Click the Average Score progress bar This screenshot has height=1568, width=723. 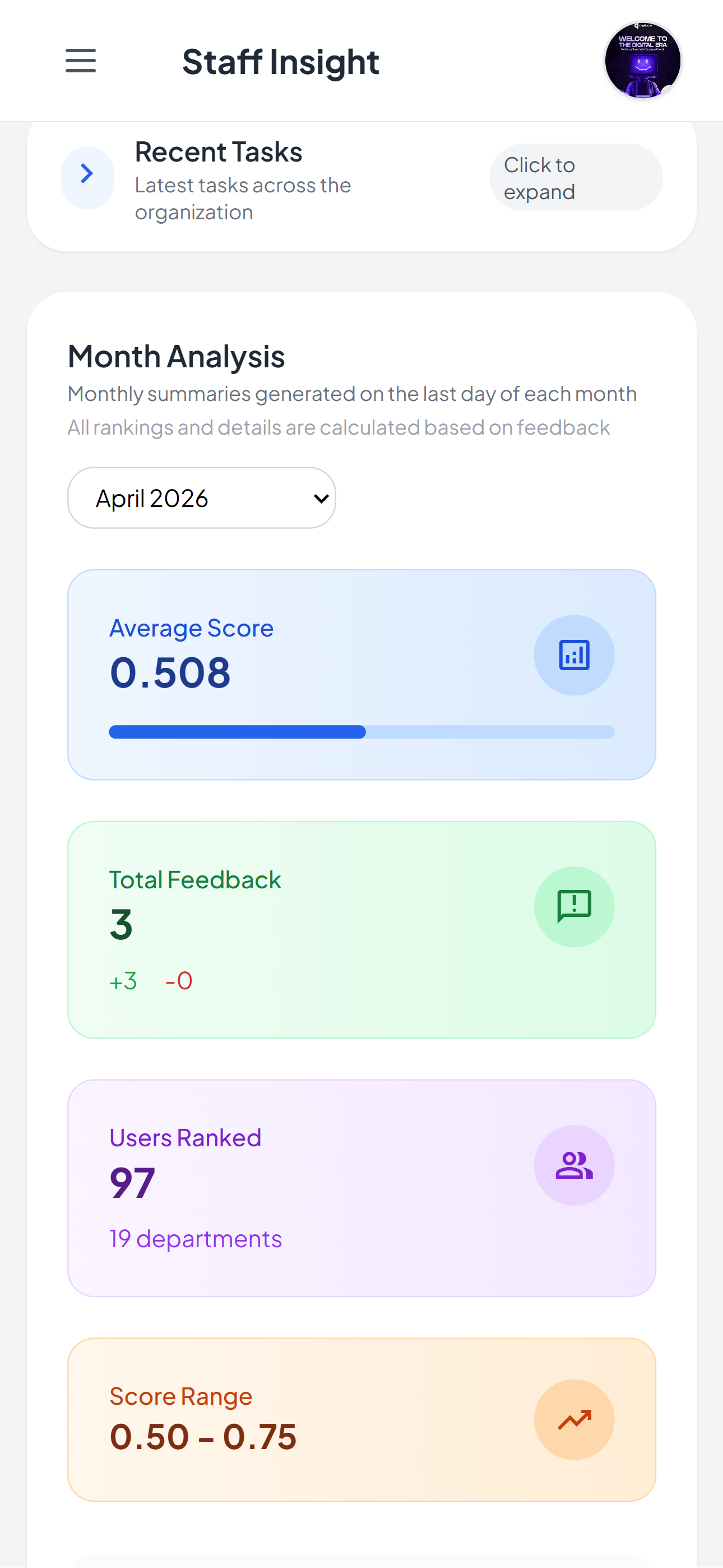[361, 732]
